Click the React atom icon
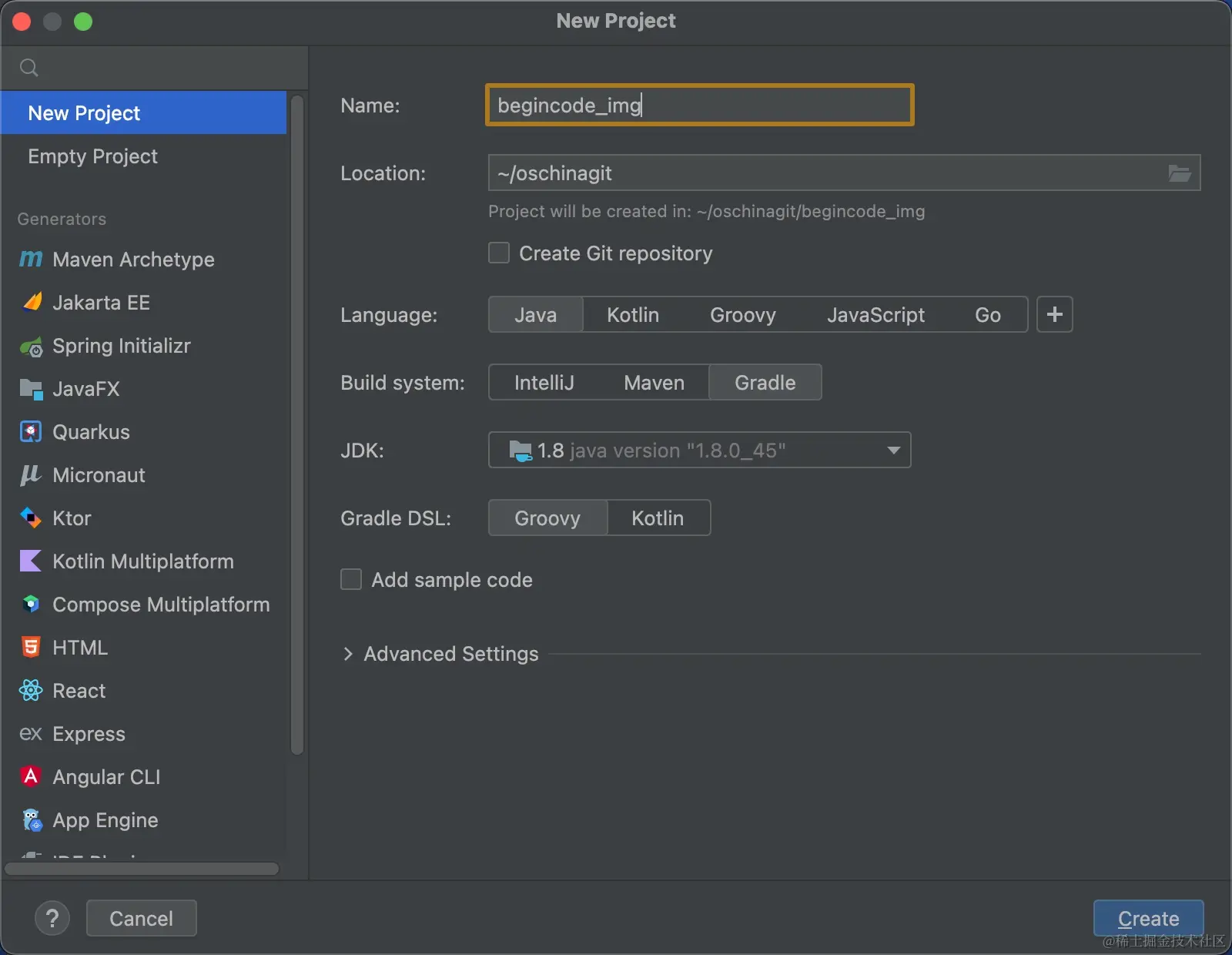 tap(31, 691)
